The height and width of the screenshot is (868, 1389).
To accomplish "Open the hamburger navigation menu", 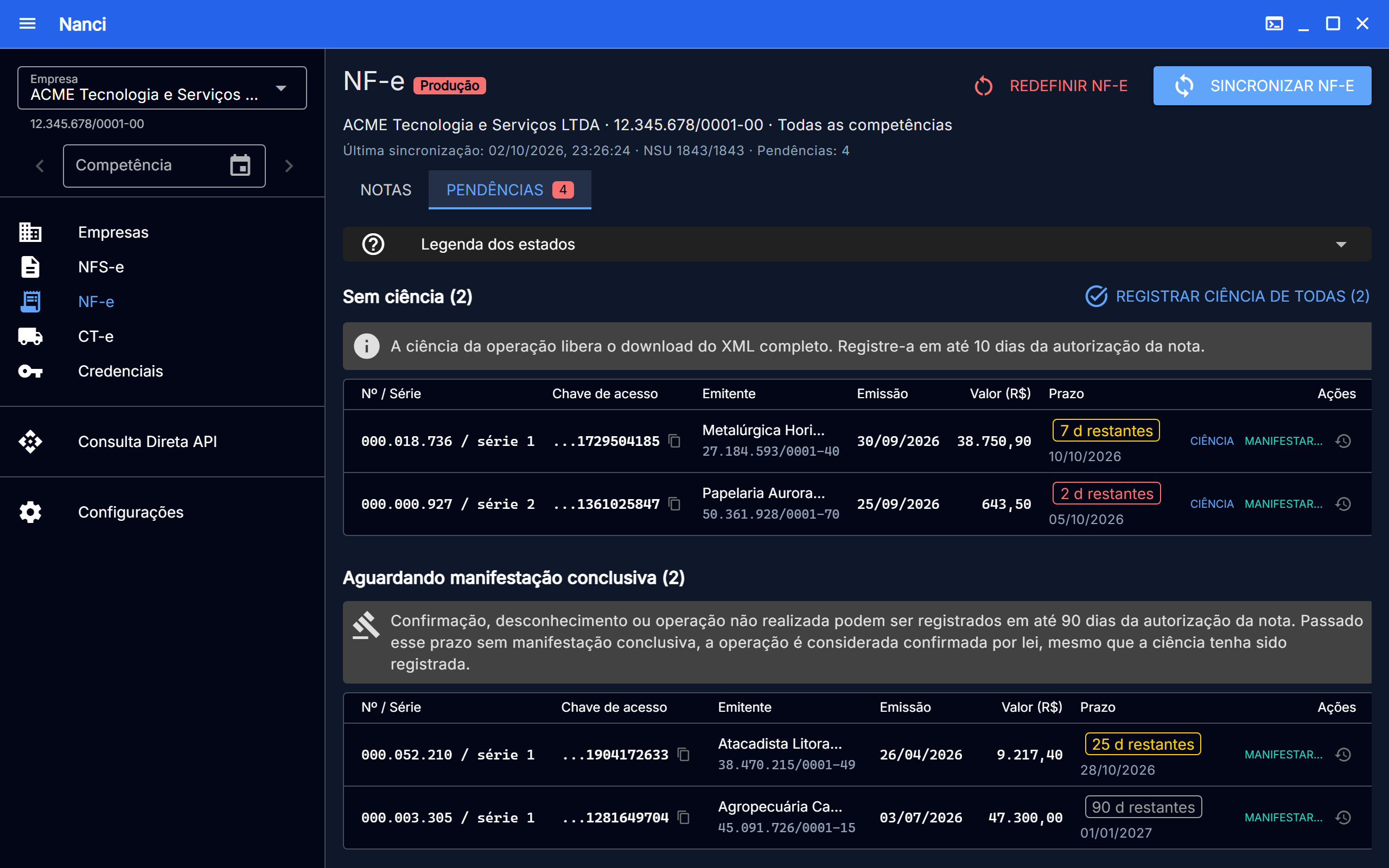I will 27,23.
